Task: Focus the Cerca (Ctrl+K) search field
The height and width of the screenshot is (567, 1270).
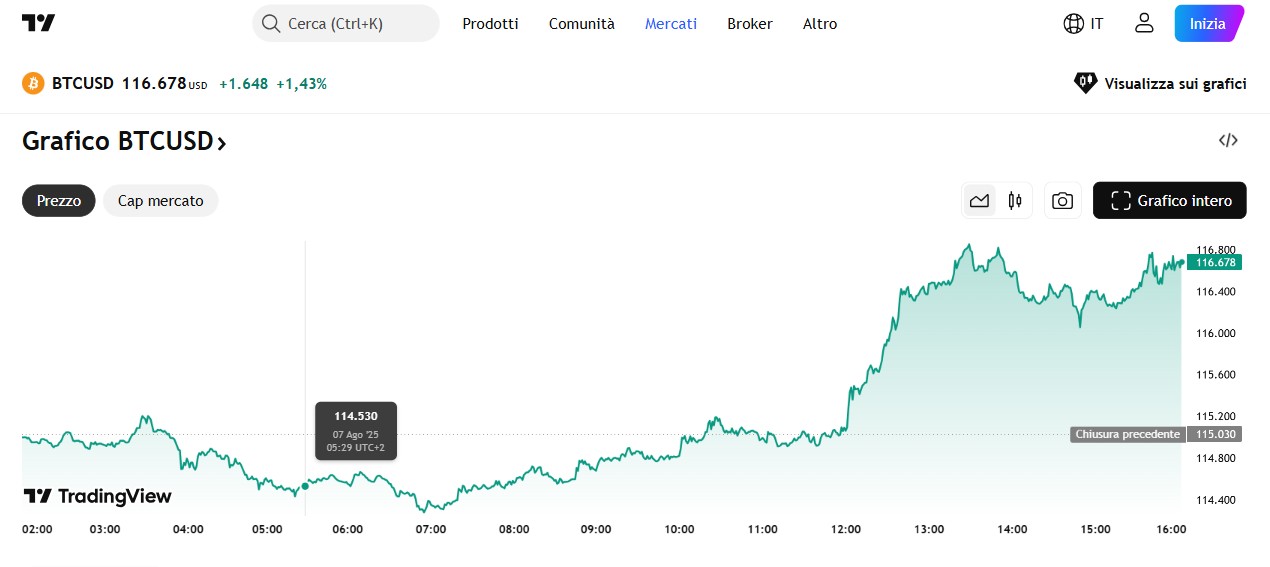Action: pos(346,23)
